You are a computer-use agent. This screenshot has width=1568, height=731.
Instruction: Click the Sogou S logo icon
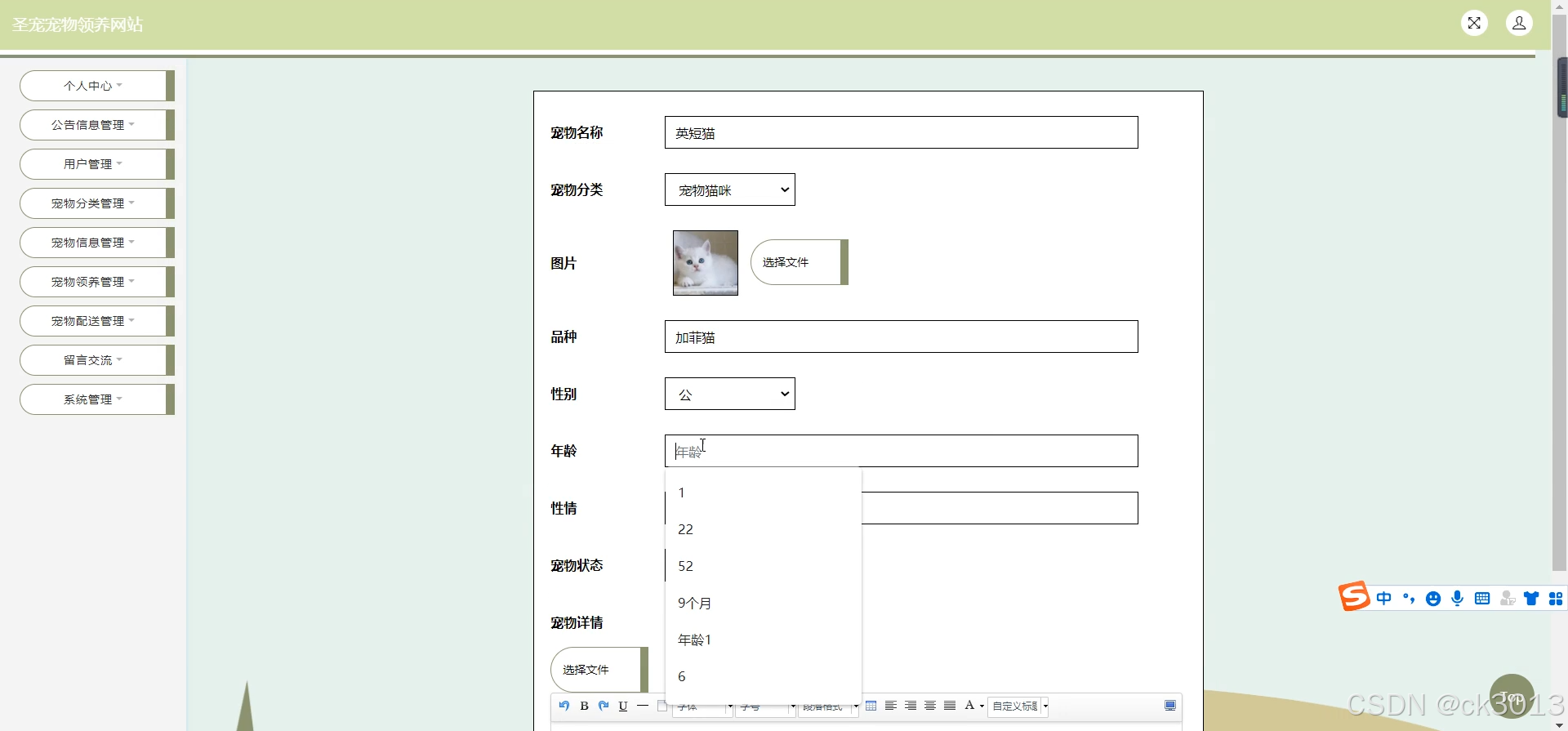click(1354, 596)
